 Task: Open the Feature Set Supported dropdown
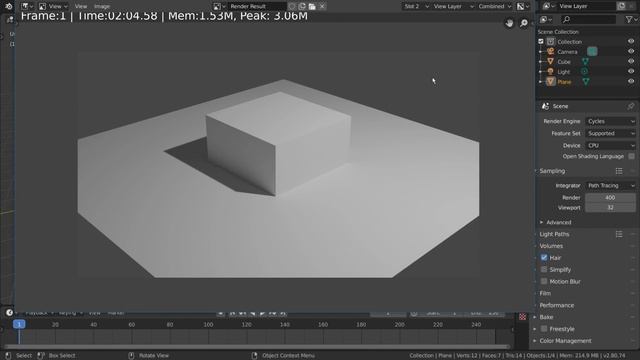[x=611, y=133]
